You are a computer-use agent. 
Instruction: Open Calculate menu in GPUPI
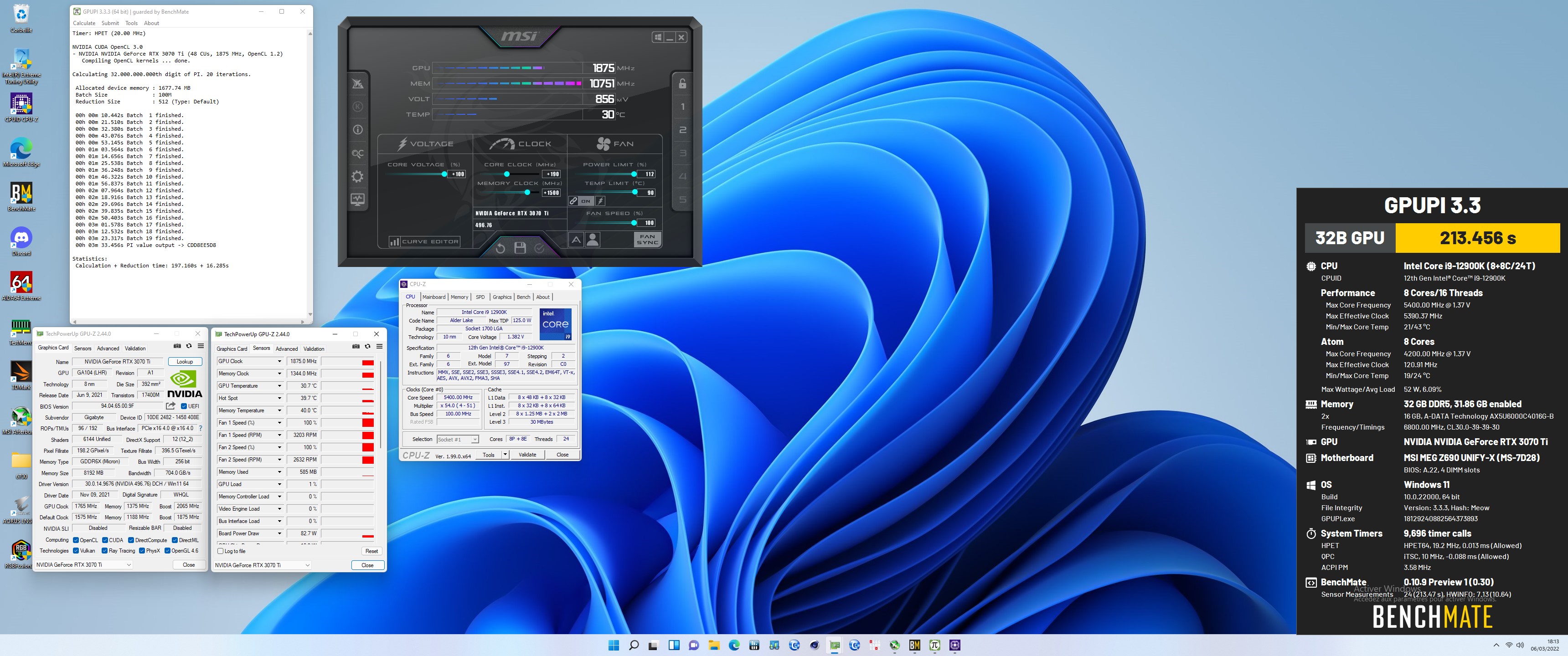pyautogui.click(x=84, y=23)
